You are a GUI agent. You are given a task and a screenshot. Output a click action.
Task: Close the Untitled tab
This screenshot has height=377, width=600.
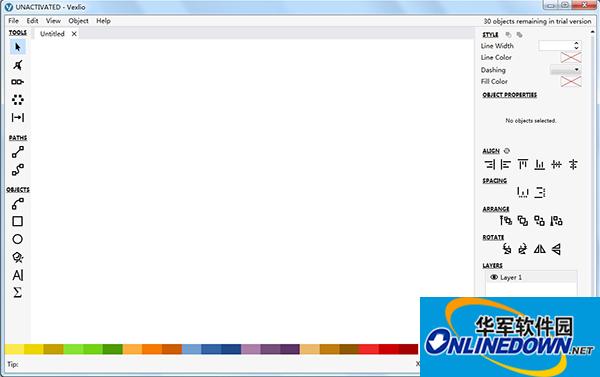[74, 34]
